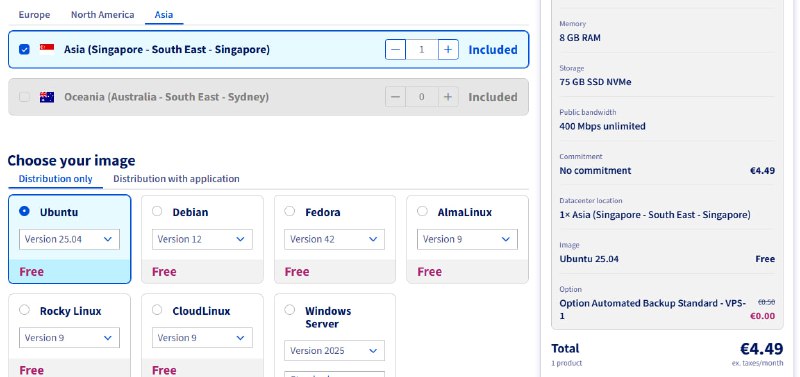The width and height of the screenshot is (800, 377).
Task: Open Distribution with application tab
Action: (x=176, y=179)
